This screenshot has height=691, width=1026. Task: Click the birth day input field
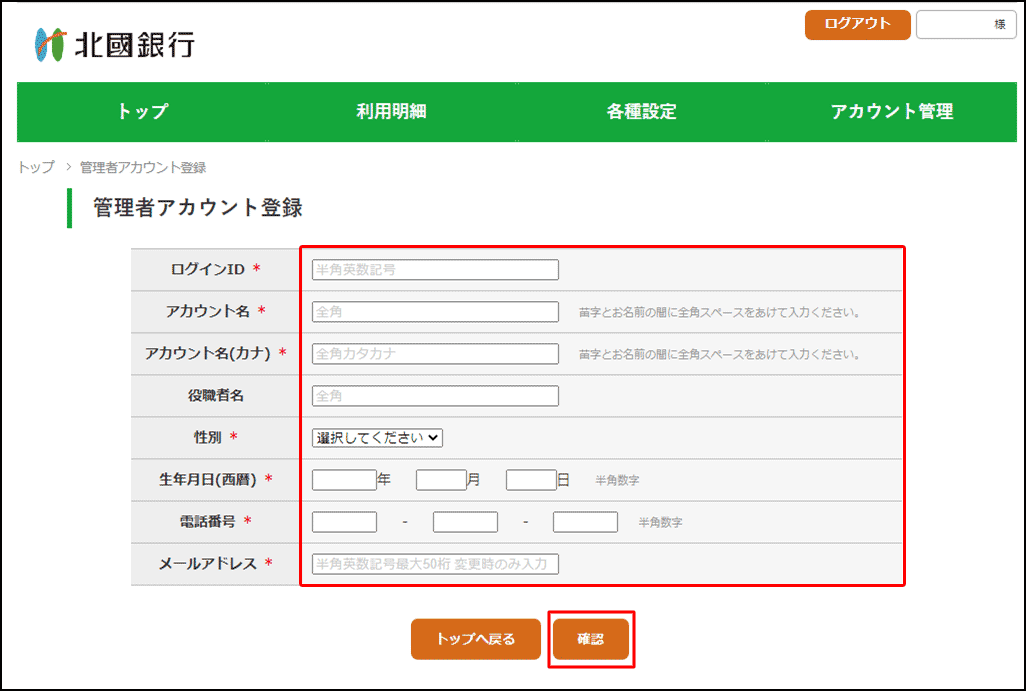pyautogui.click(x=531, y=480)
